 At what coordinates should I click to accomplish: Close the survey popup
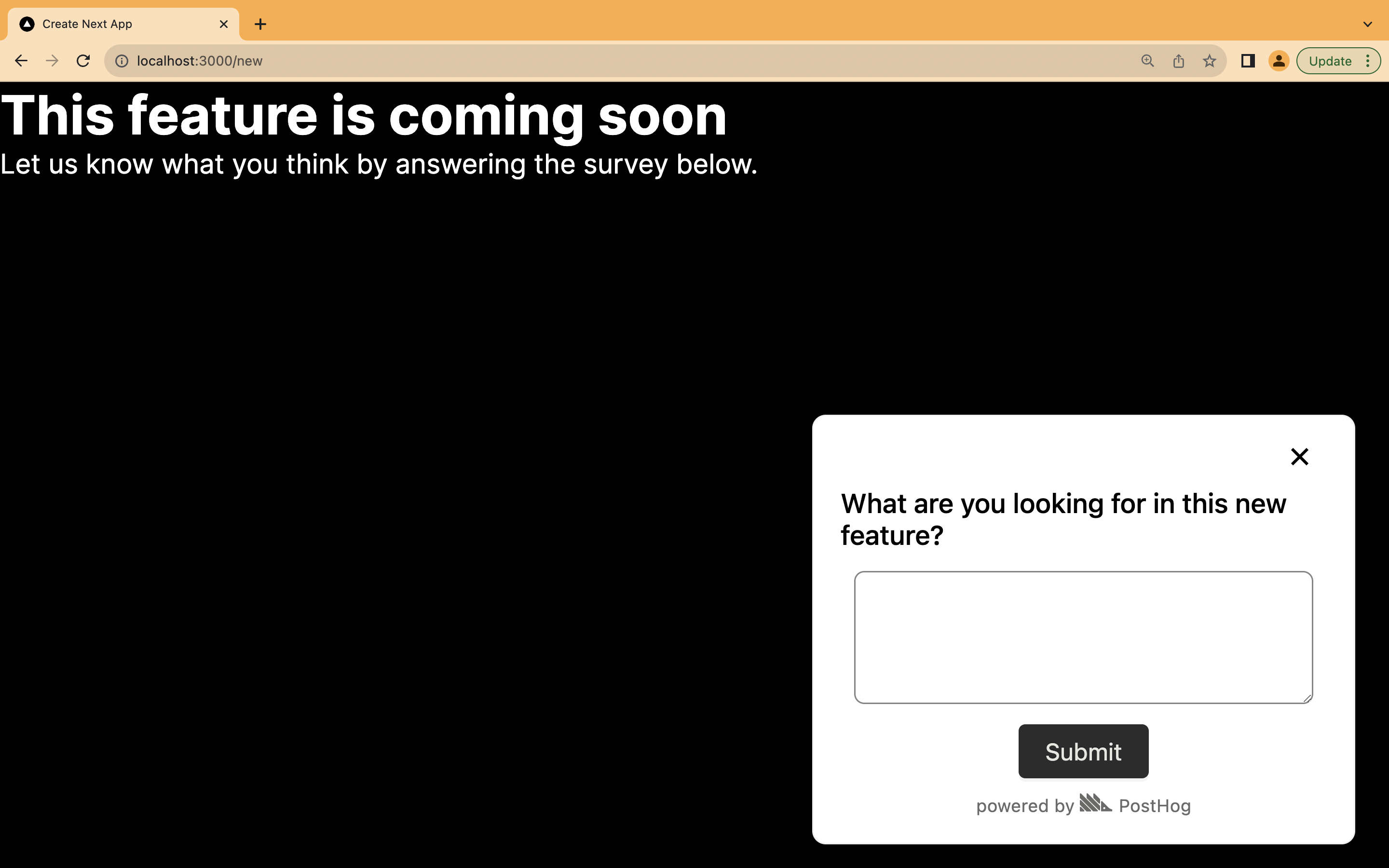(1299, 456)
